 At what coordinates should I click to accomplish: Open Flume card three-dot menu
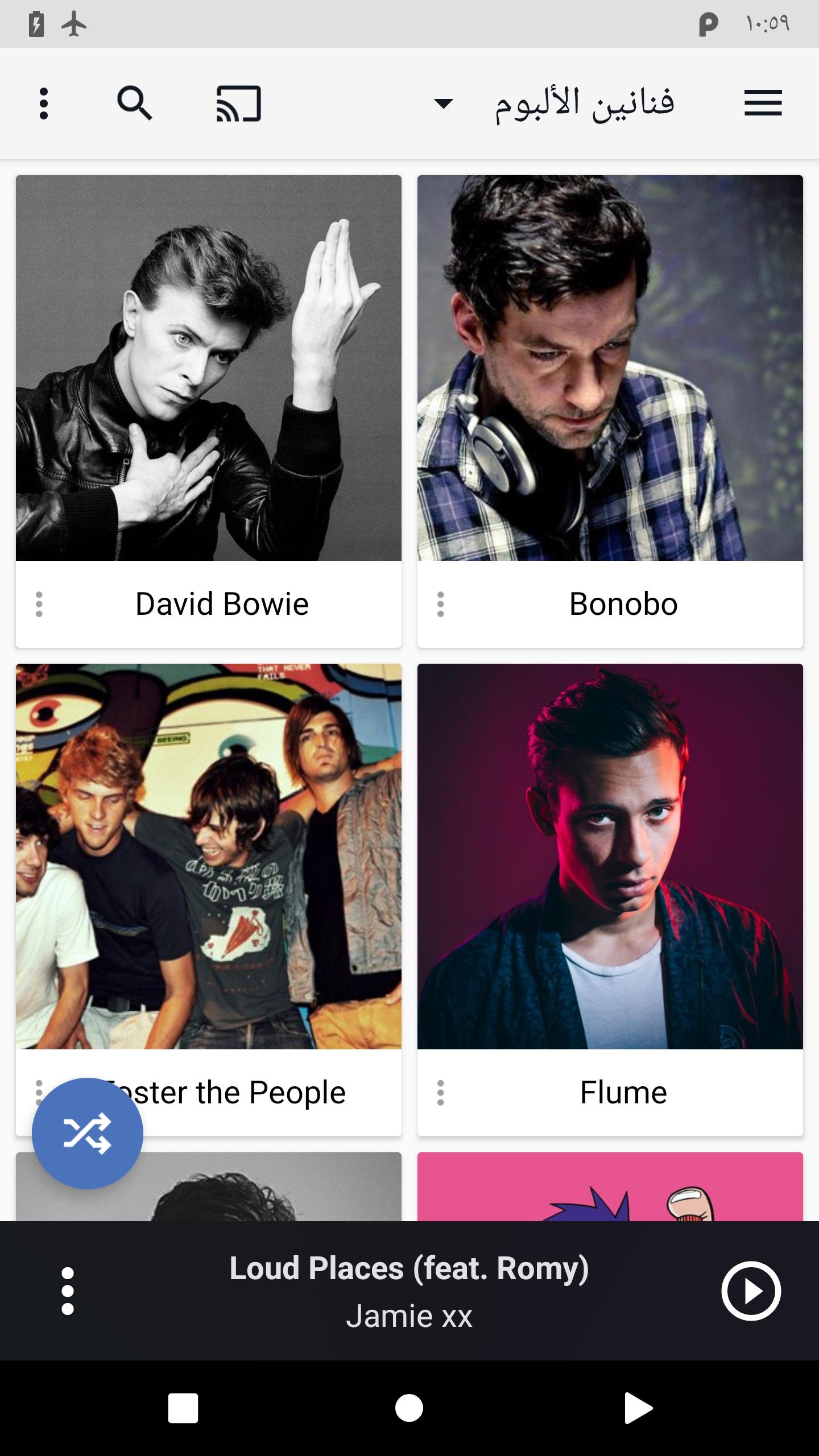pyautogui.click(x=440, y=1093)
